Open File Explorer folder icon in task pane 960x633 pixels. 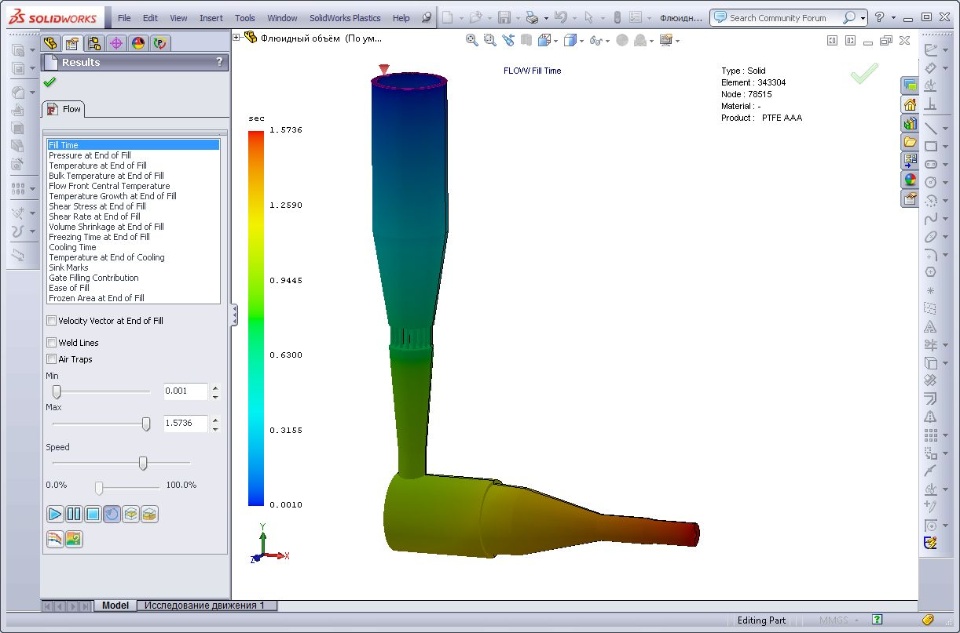tap(910, 142)
